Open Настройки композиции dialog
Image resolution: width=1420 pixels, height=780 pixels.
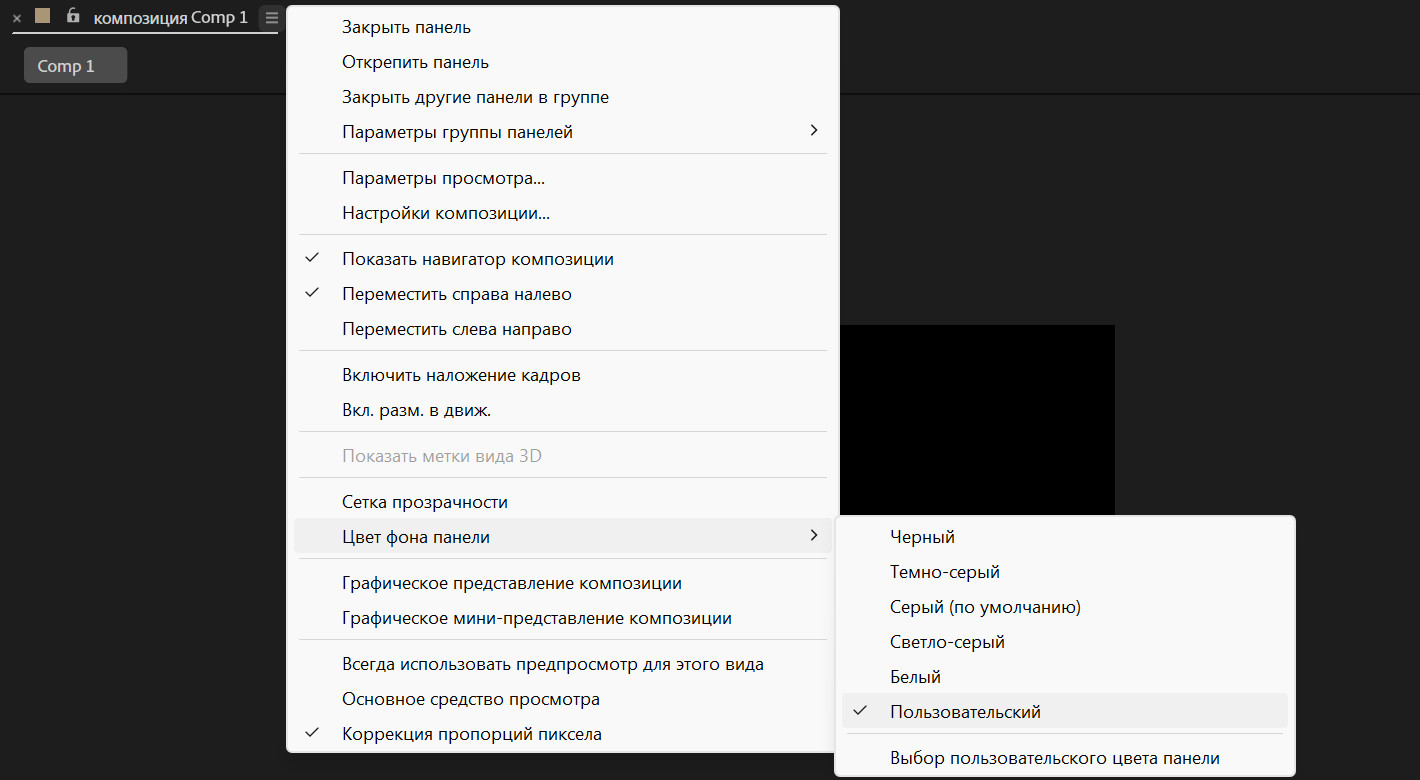(446, 213)
